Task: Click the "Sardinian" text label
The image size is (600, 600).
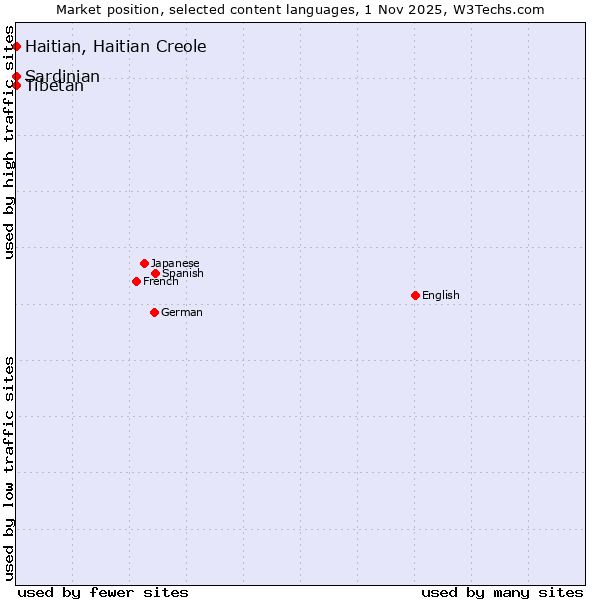Action: click(x=62, y=76)
